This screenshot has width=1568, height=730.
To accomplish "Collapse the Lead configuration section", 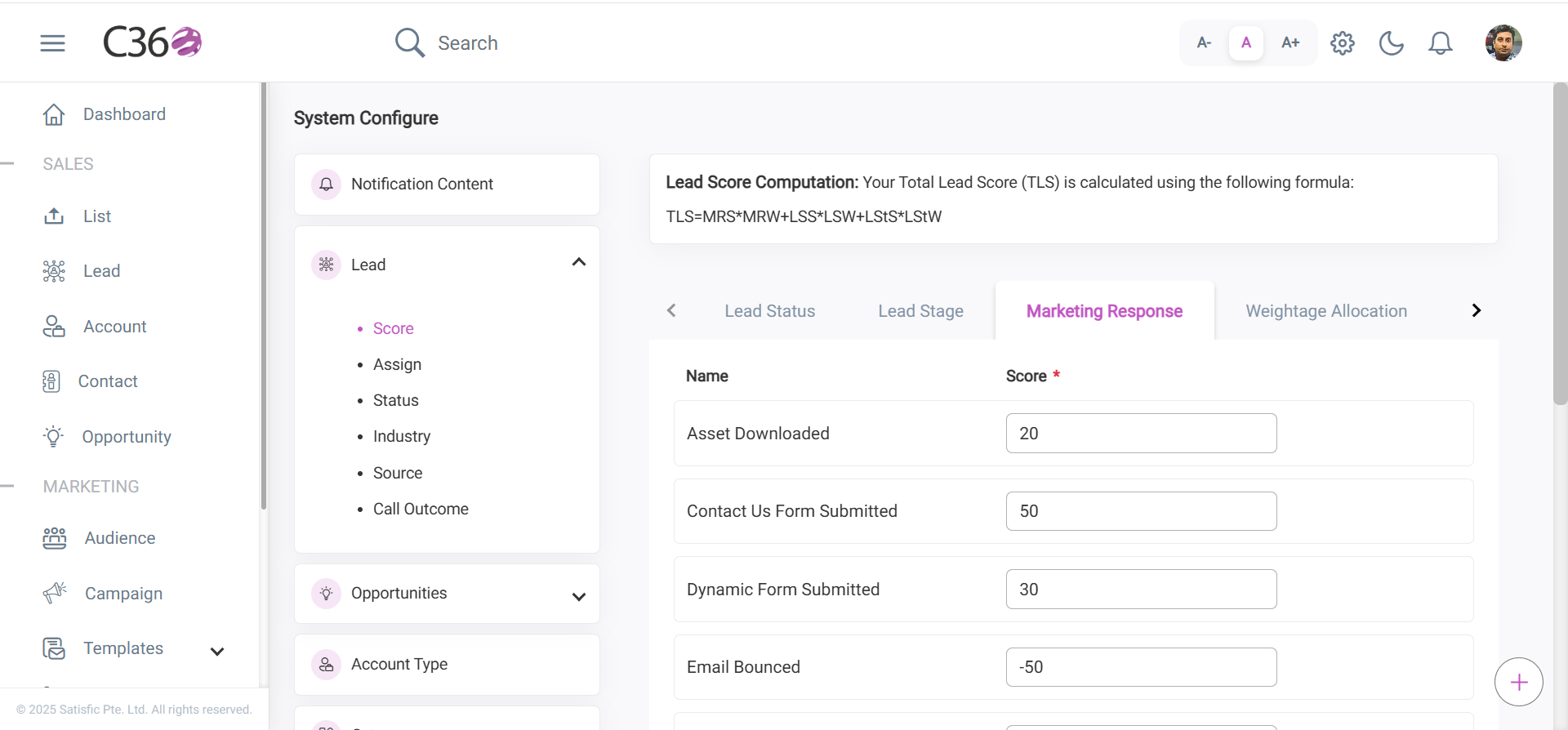I will coord(579,262).
